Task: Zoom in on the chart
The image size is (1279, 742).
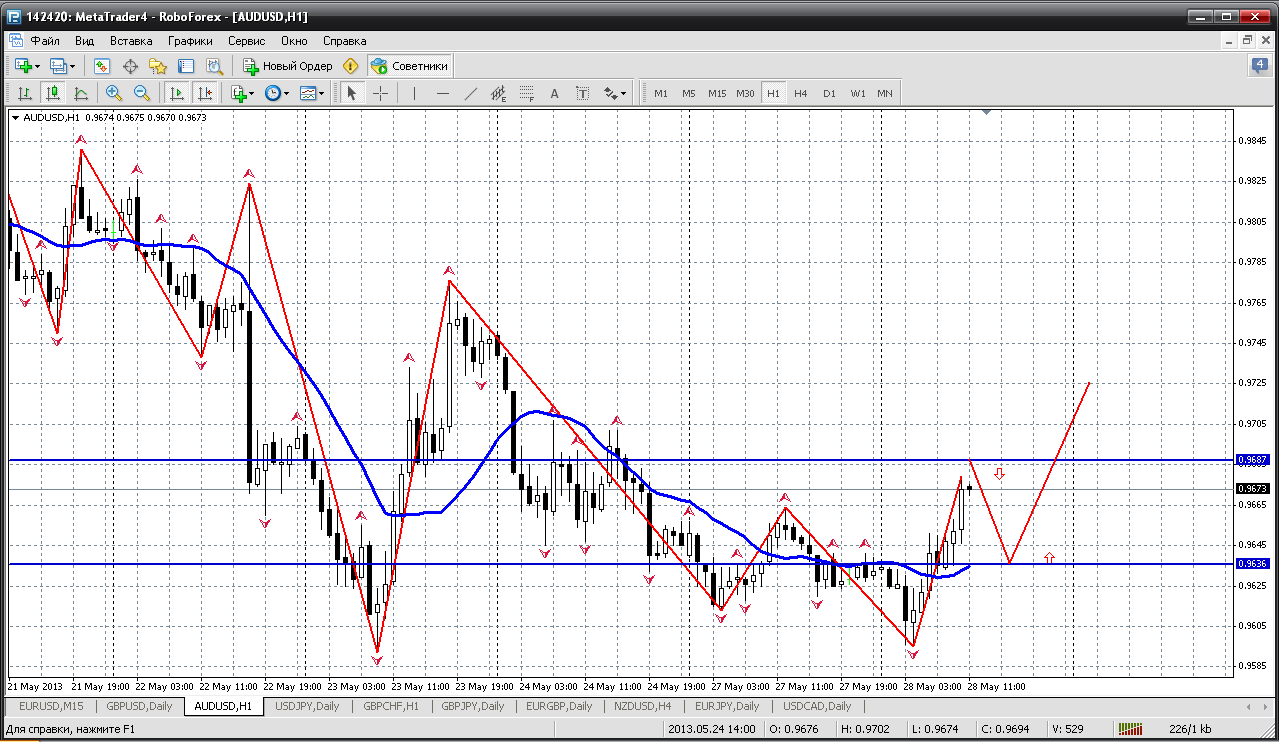Action: click(114, 93)
